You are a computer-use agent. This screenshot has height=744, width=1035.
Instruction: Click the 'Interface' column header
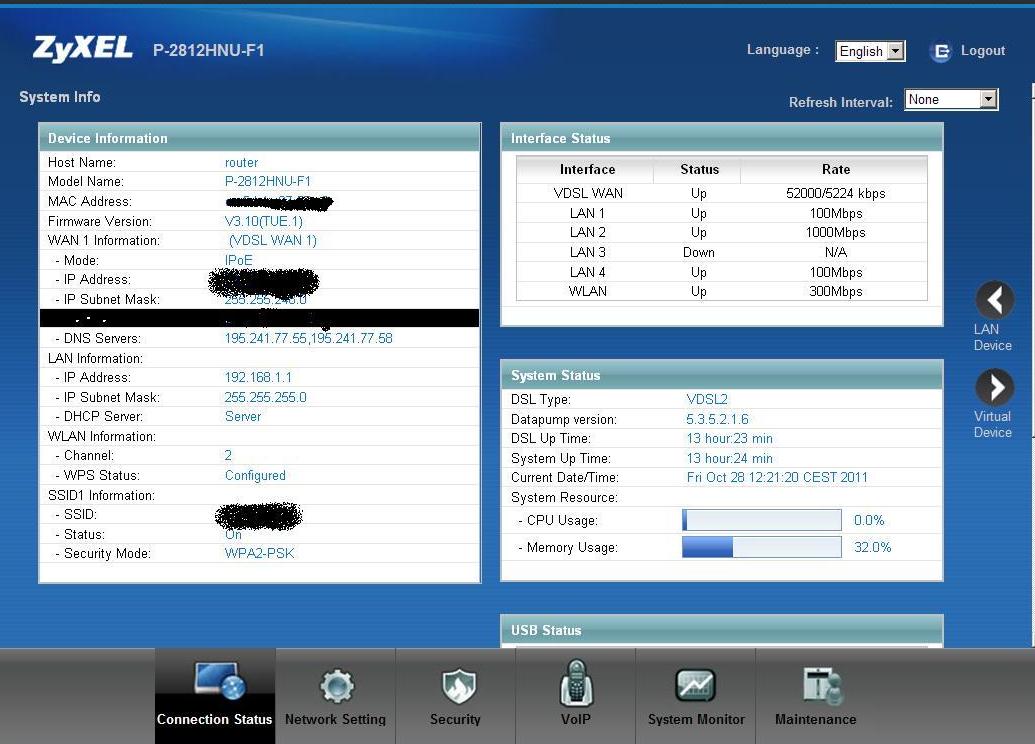point(587,169)
